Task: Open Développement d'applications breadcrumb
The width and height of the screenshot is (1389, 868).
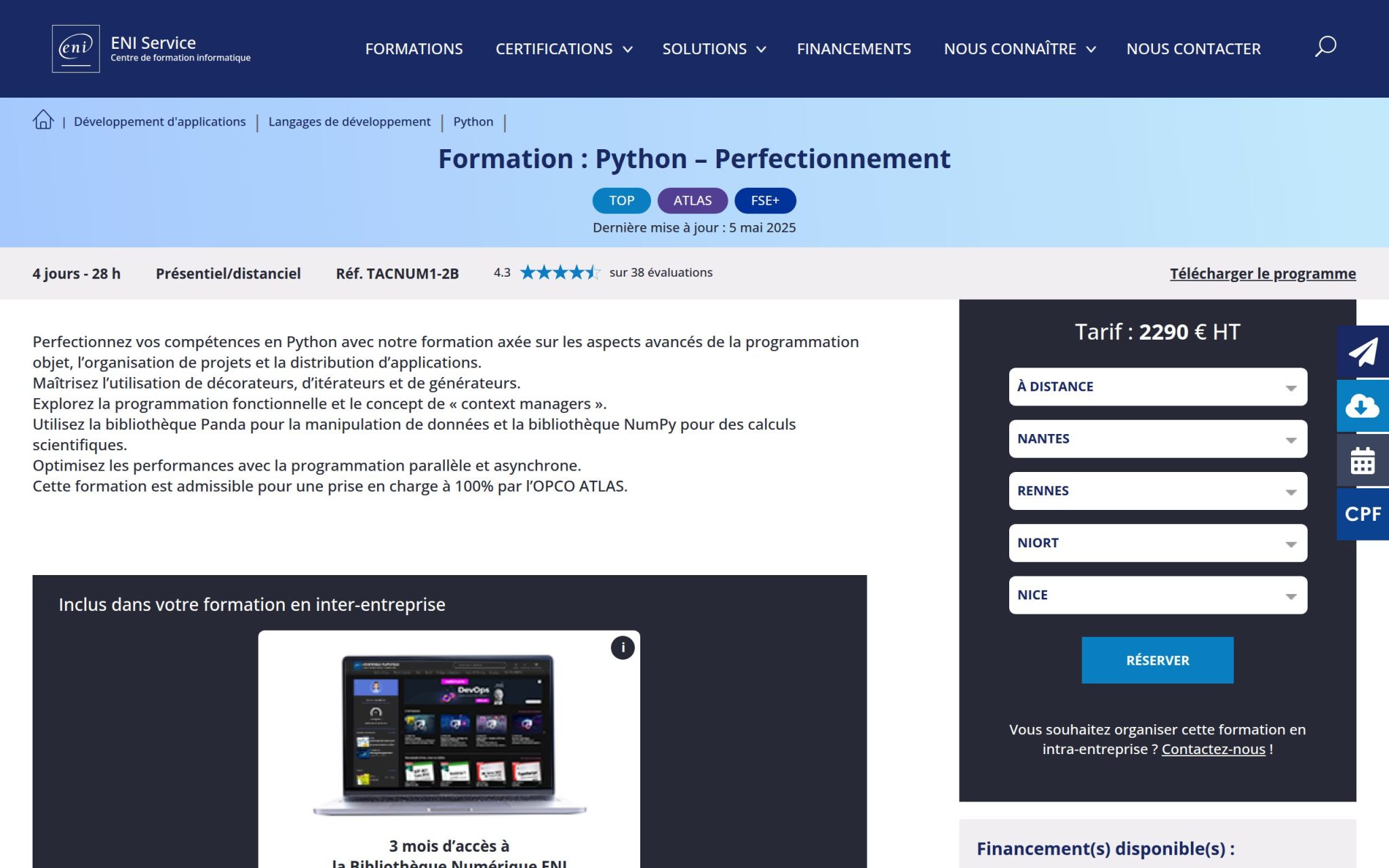Action: click(159, 121)
